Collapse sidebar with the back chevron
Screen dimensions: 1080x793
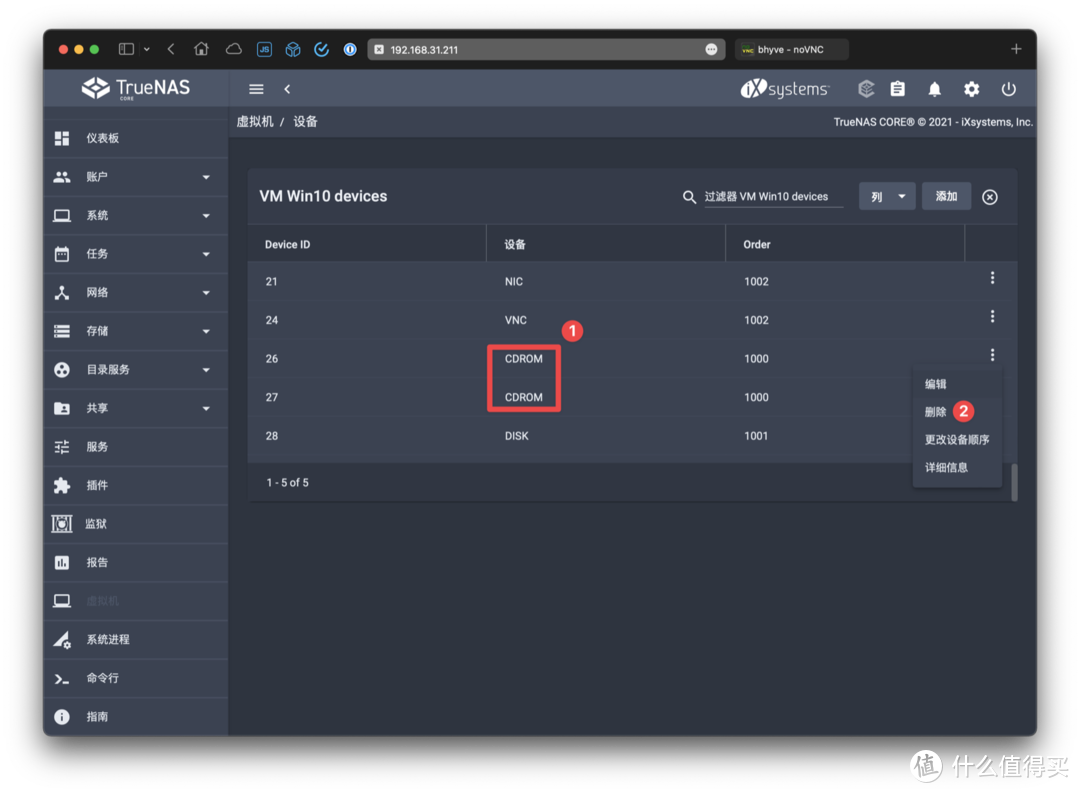tap(287, 89)
